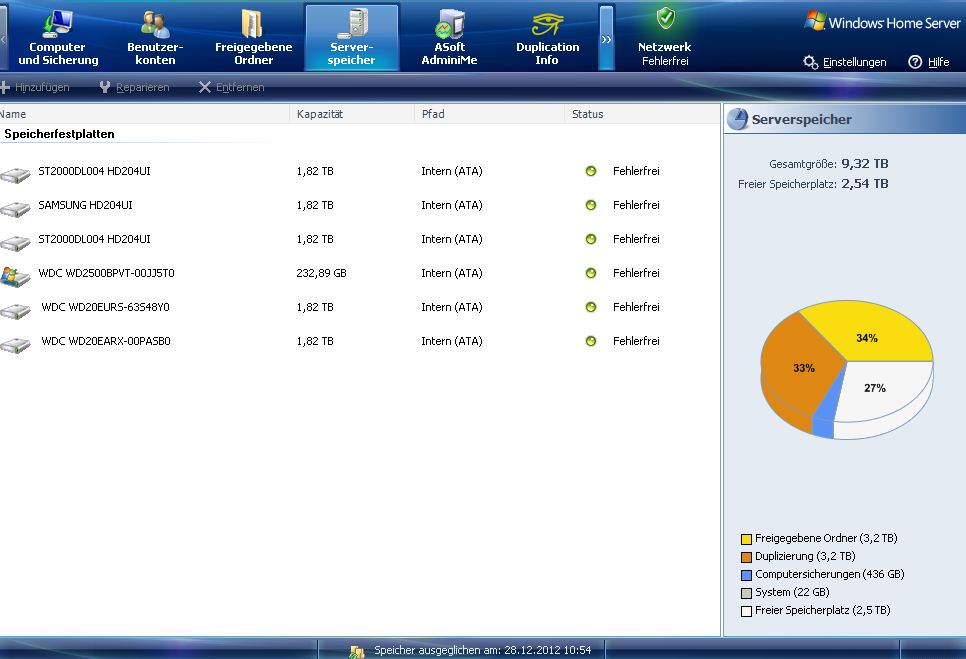Select the SAMSUNG HD204UI drive name
This screenshot has width=966, height=659.
tap(85, 205)
